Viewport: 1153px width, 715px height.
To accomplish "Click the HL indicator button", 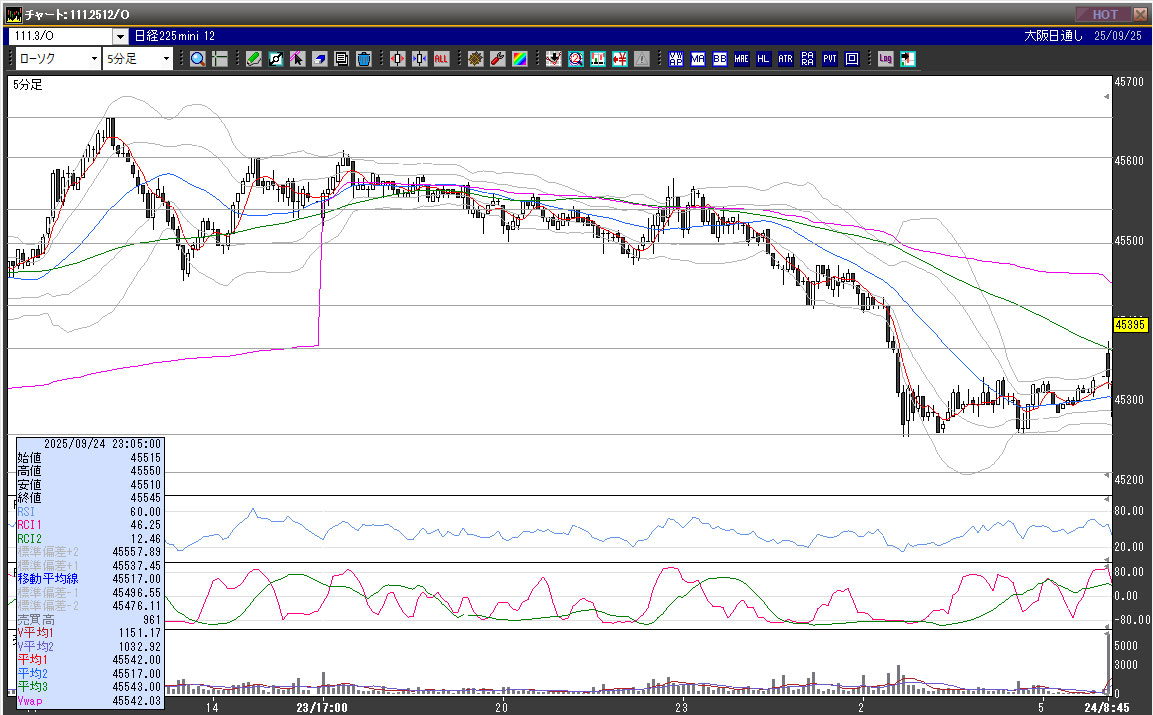I will pyautogui.click(x=763, y=59).
